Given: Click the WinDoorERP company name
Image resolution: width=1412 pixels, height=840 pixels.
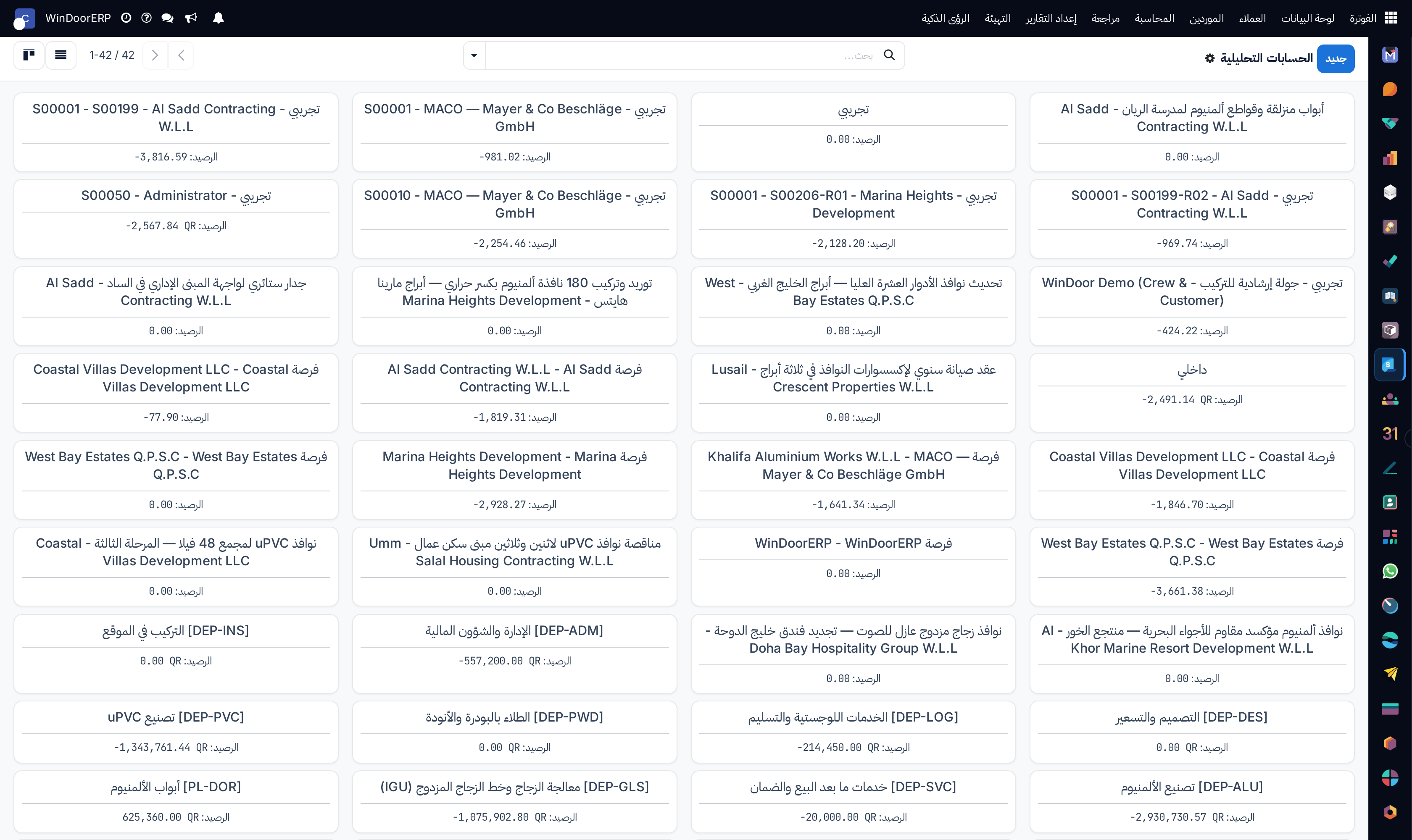Looking at the screenshot, I should tap(78, 18).
